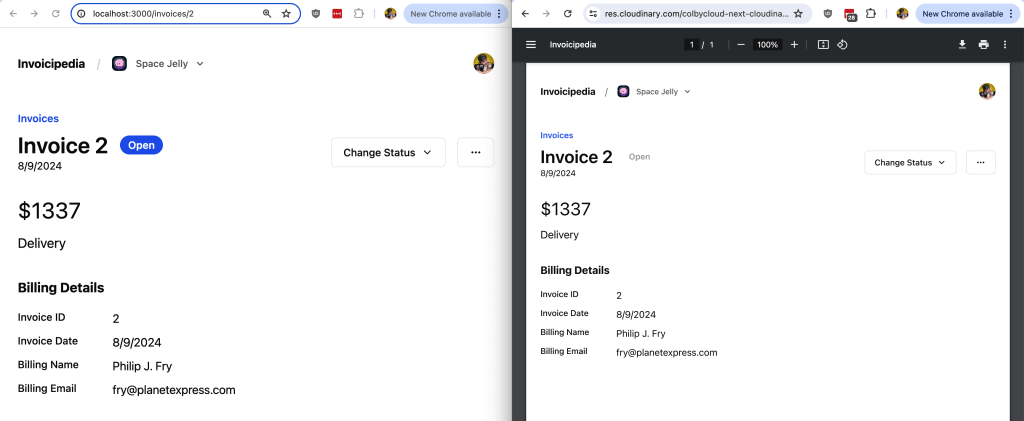Screen dimensions: 1024x421
Task: Edit the PDF page number field
Action: 691,44
